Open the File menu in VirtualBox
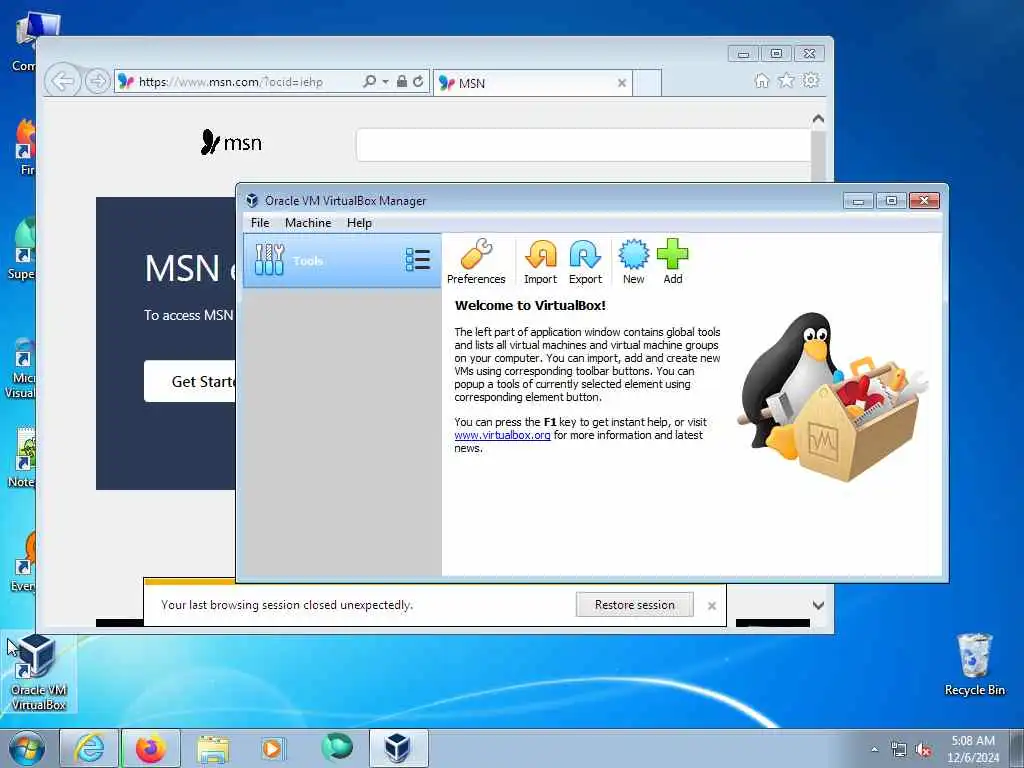Screen dimensions: 1024x768 (x=260, y=223)
